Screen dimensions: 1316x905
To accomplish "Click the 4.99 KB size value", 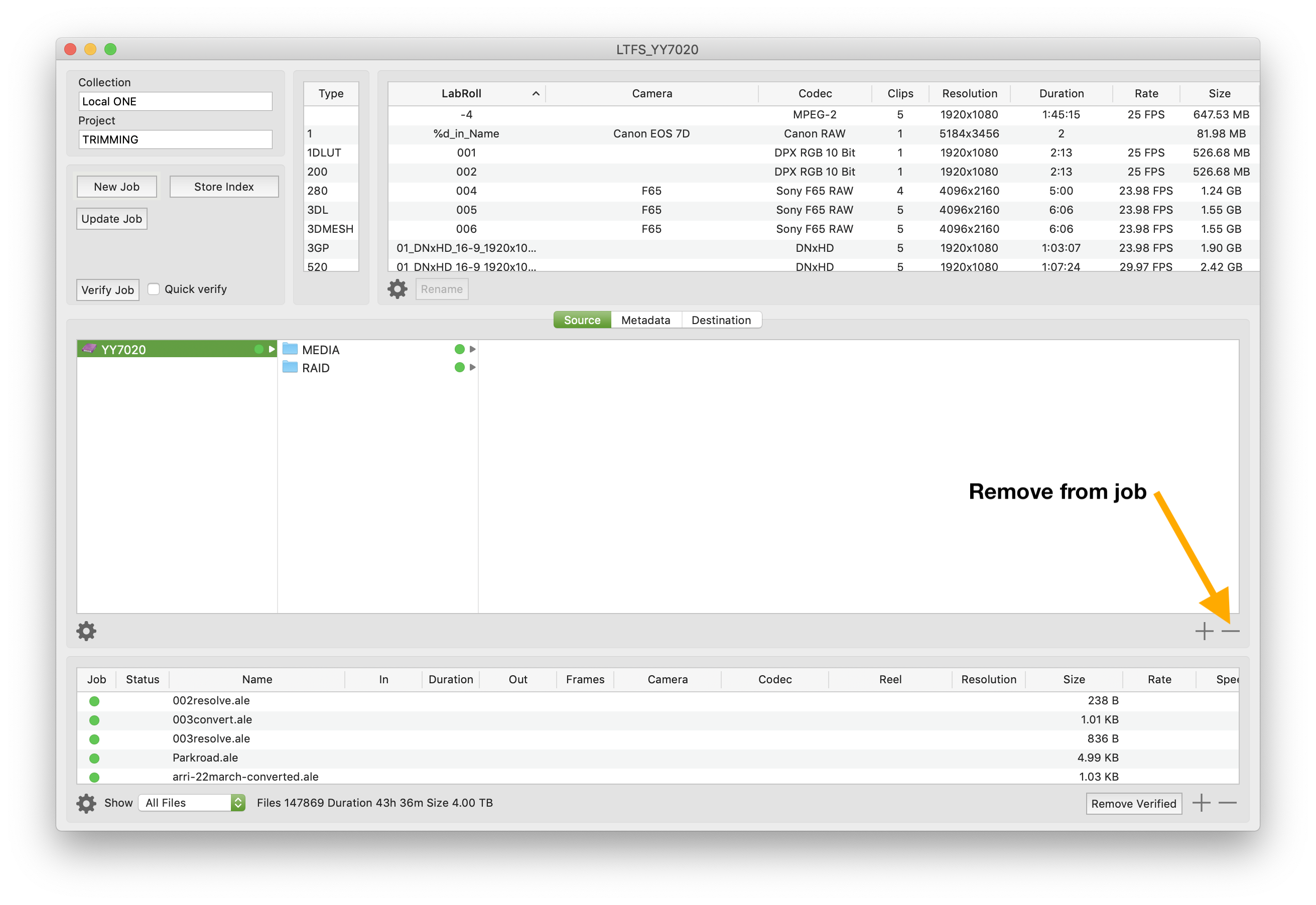I will (1098, 758).
